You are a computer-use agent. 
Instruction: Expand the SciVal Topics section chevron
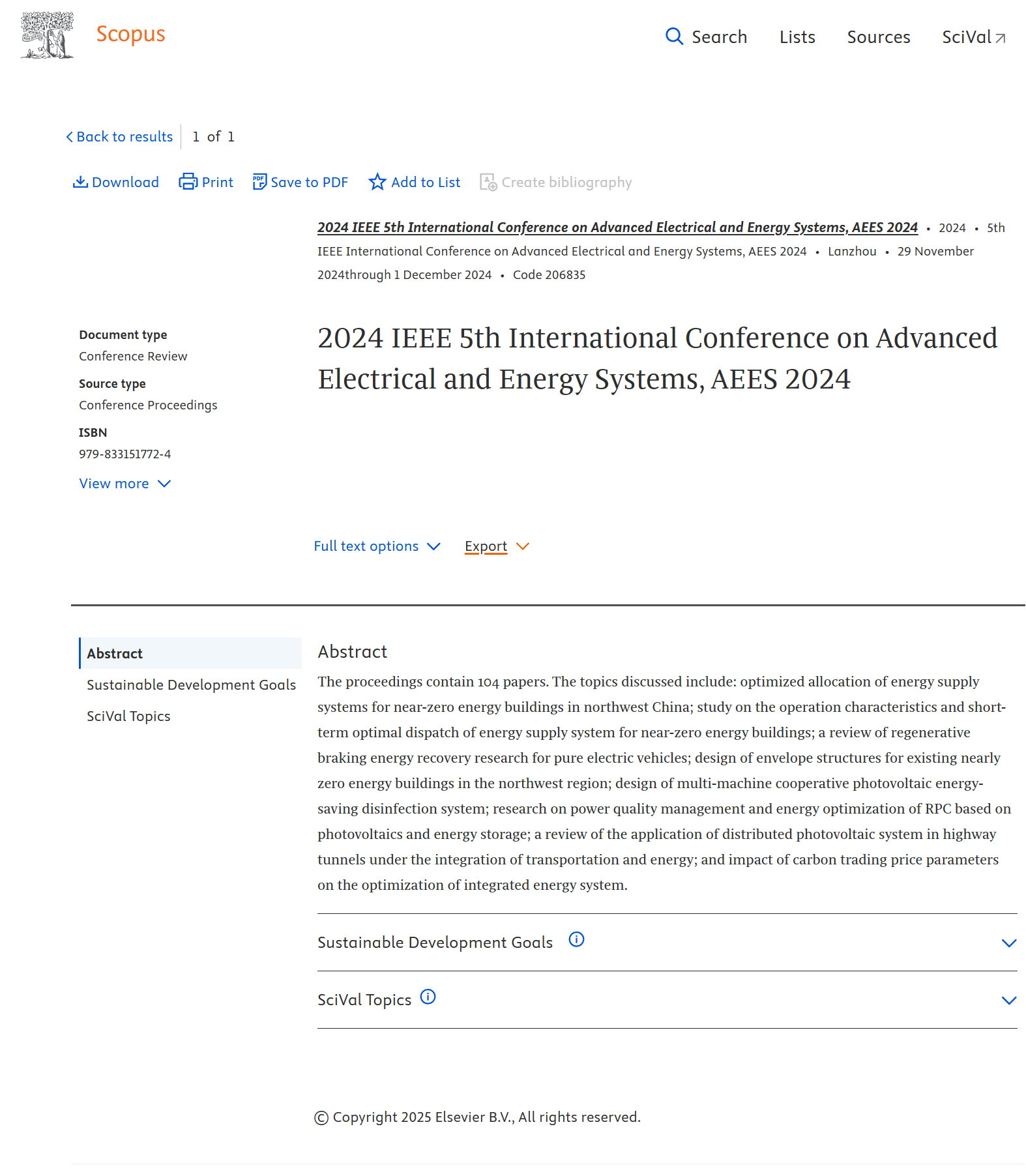click(x=1008, y=1001)
